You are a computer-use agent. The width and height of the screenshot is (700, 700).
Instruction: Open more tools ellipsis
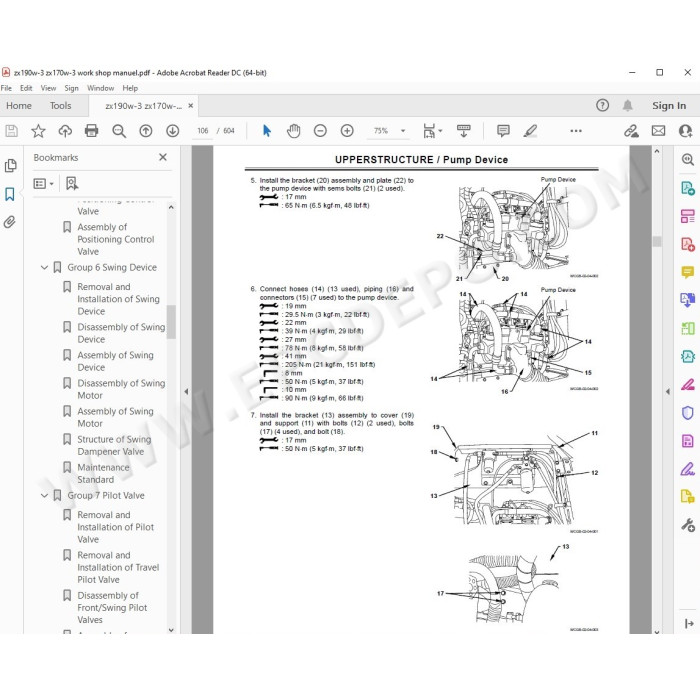coord(576,131)
